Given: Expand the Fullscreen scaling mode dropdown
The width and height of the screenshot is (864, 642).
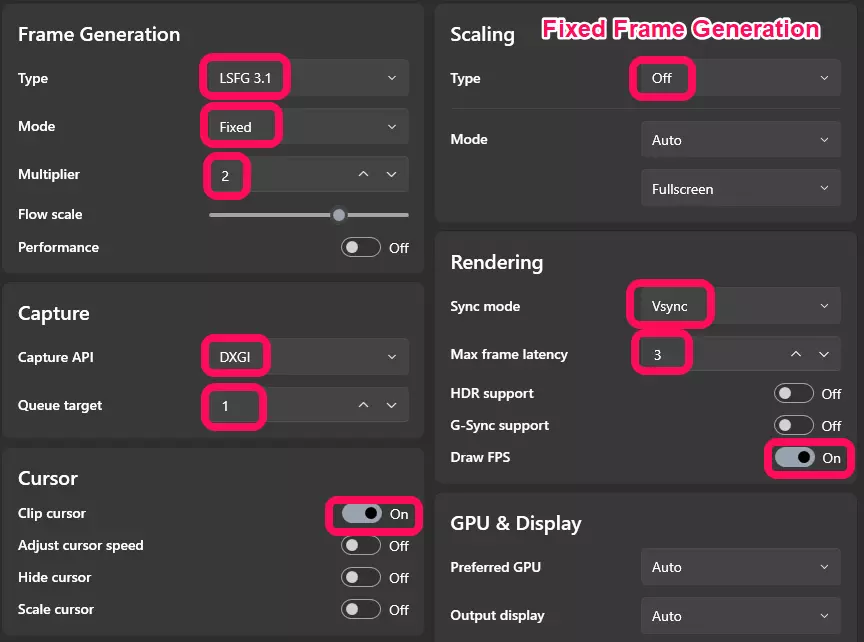Looking at the screenshot, I should (740, 189).
